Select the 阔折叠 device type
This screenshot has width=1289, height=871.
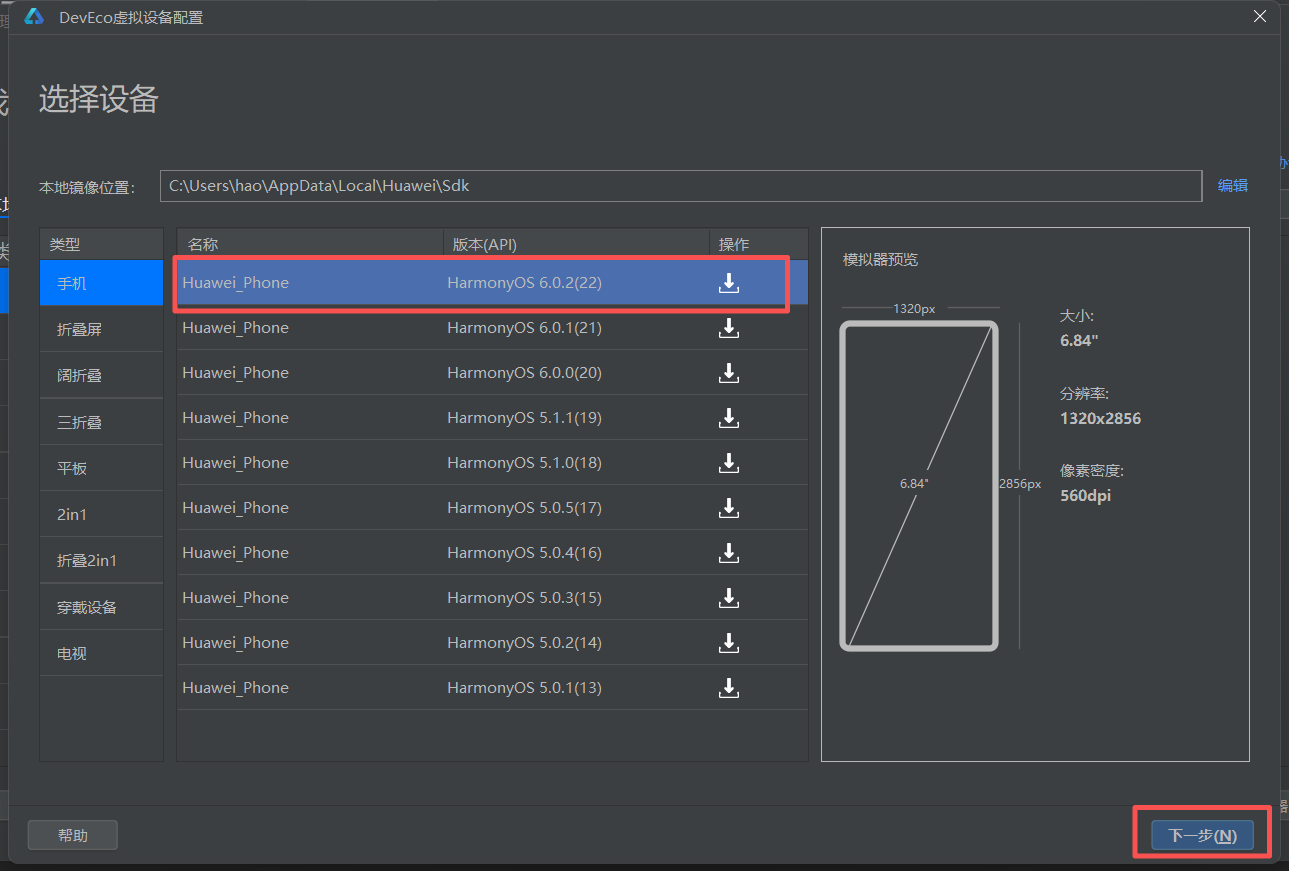[x=101, y=375]
